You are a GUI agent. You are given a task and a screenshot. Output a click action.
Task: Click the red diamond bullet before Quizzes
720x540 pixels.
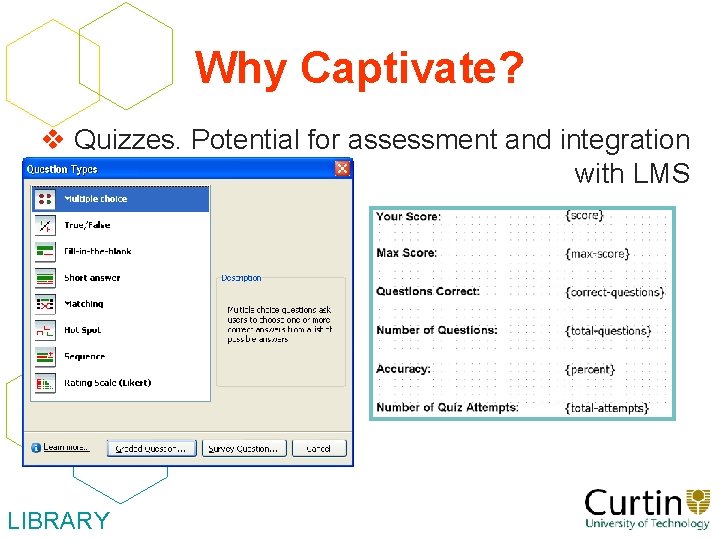point(53,140)
